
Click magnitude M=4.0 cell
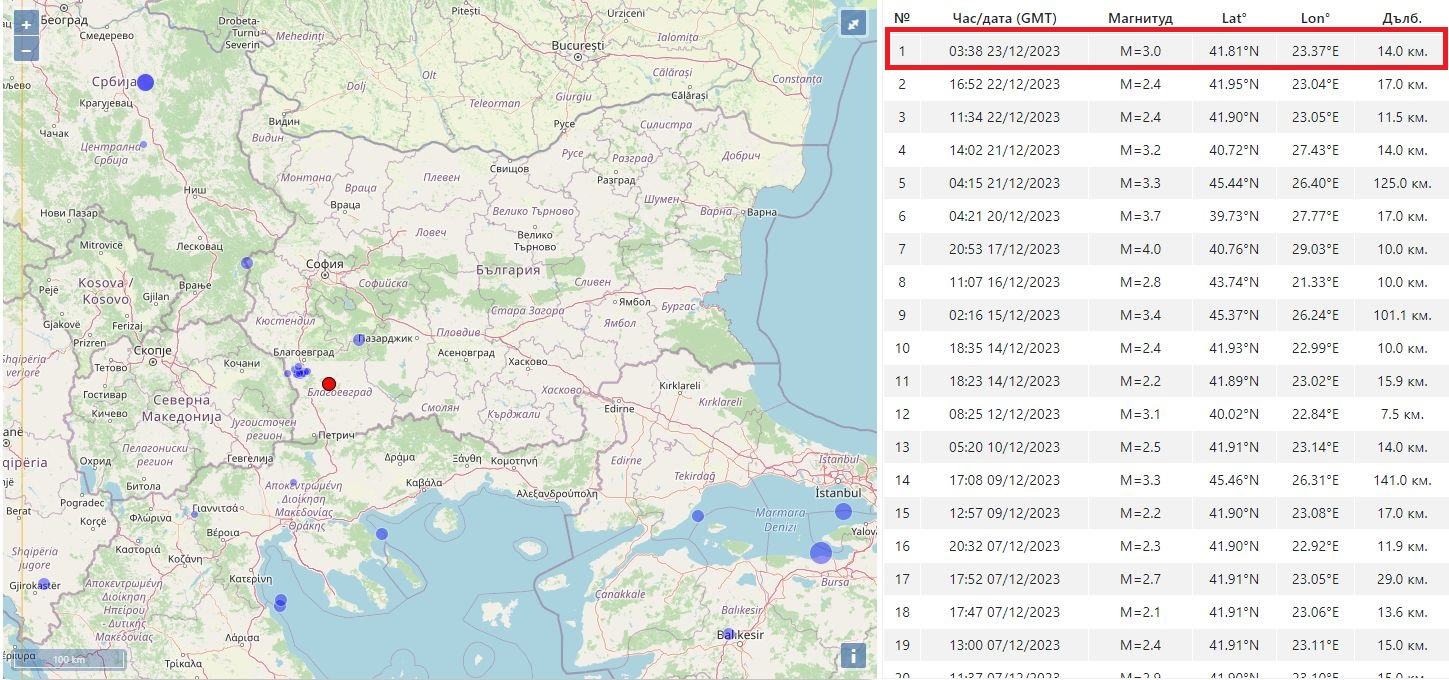1140,249
